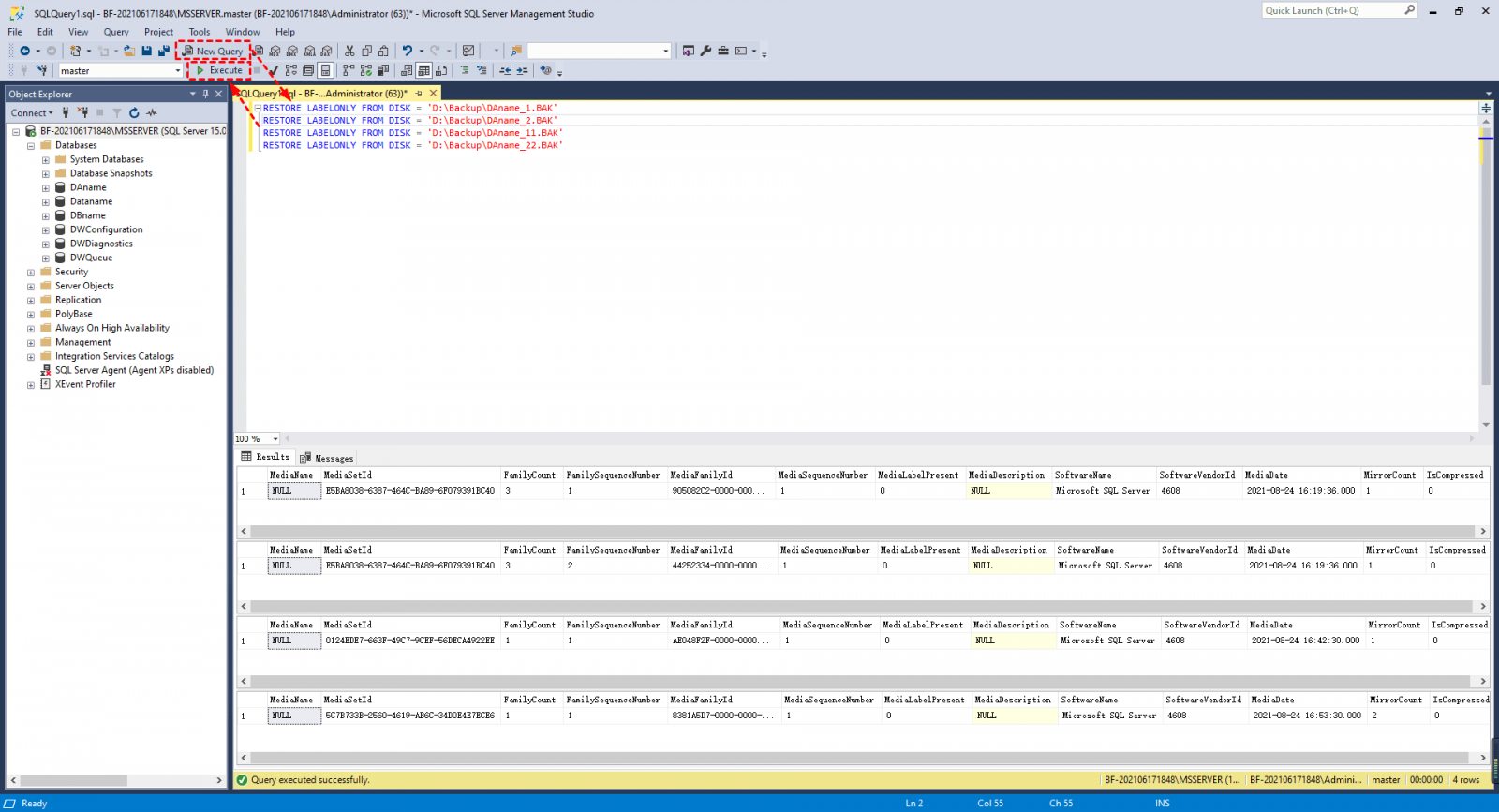Click the Save All toolbar icon
Viewport: 1499px width, 812px height.
[x=164, y=51]
